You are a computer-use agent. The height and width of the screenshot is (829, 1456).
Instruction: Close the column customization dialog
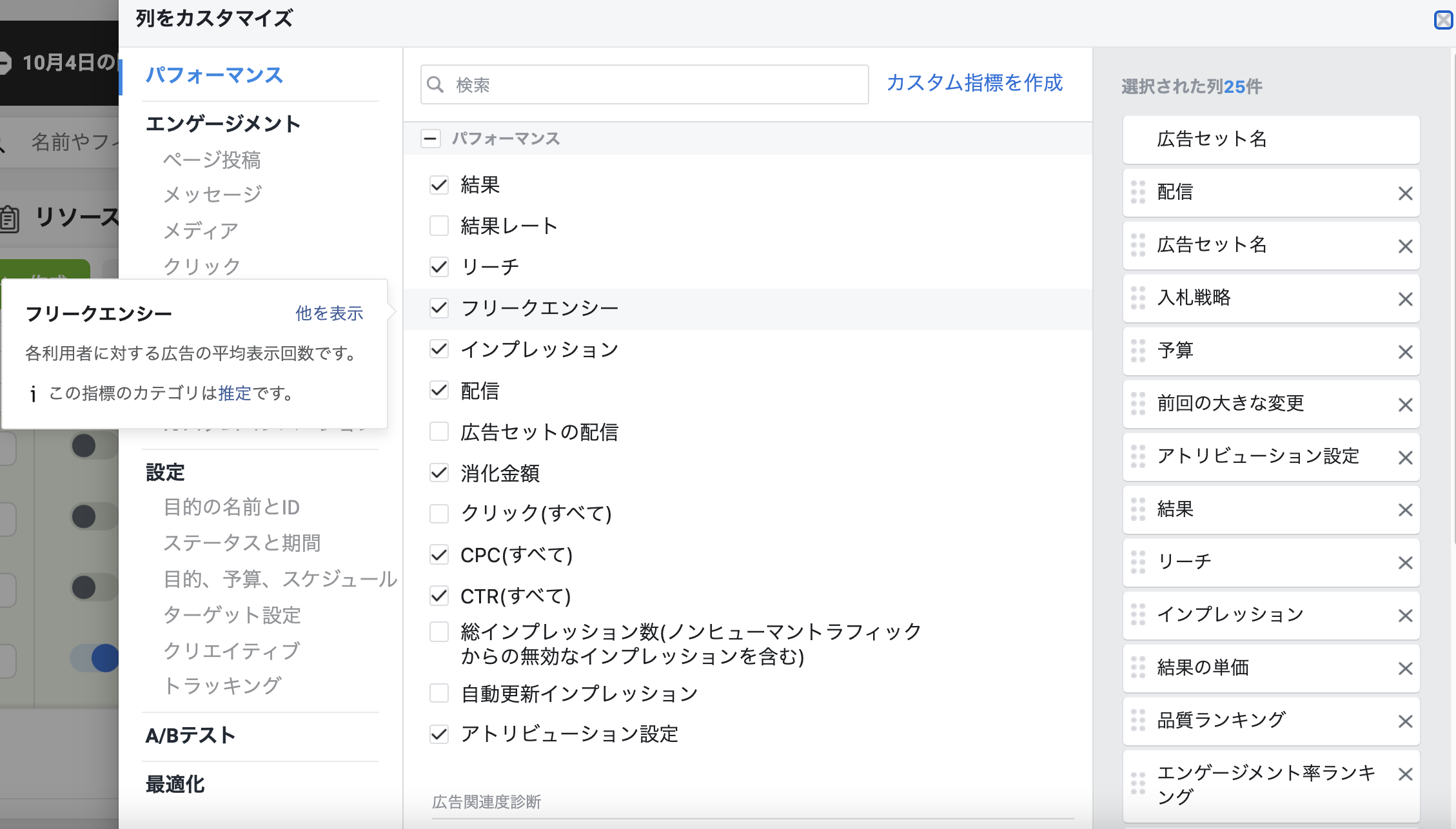tap(1443, 20)
